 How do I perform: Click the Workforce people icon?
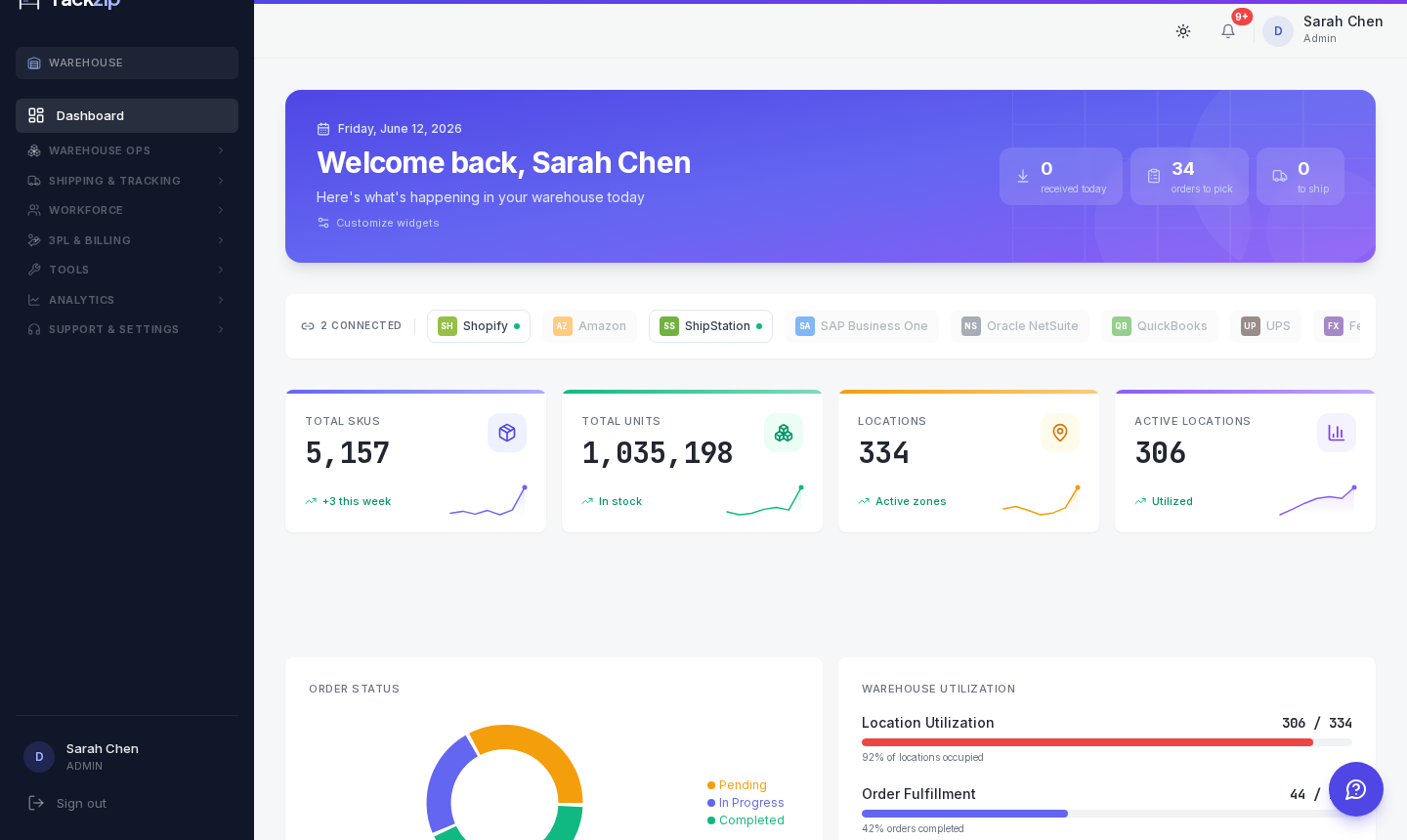pyautogui.click(x=34, y=210)
